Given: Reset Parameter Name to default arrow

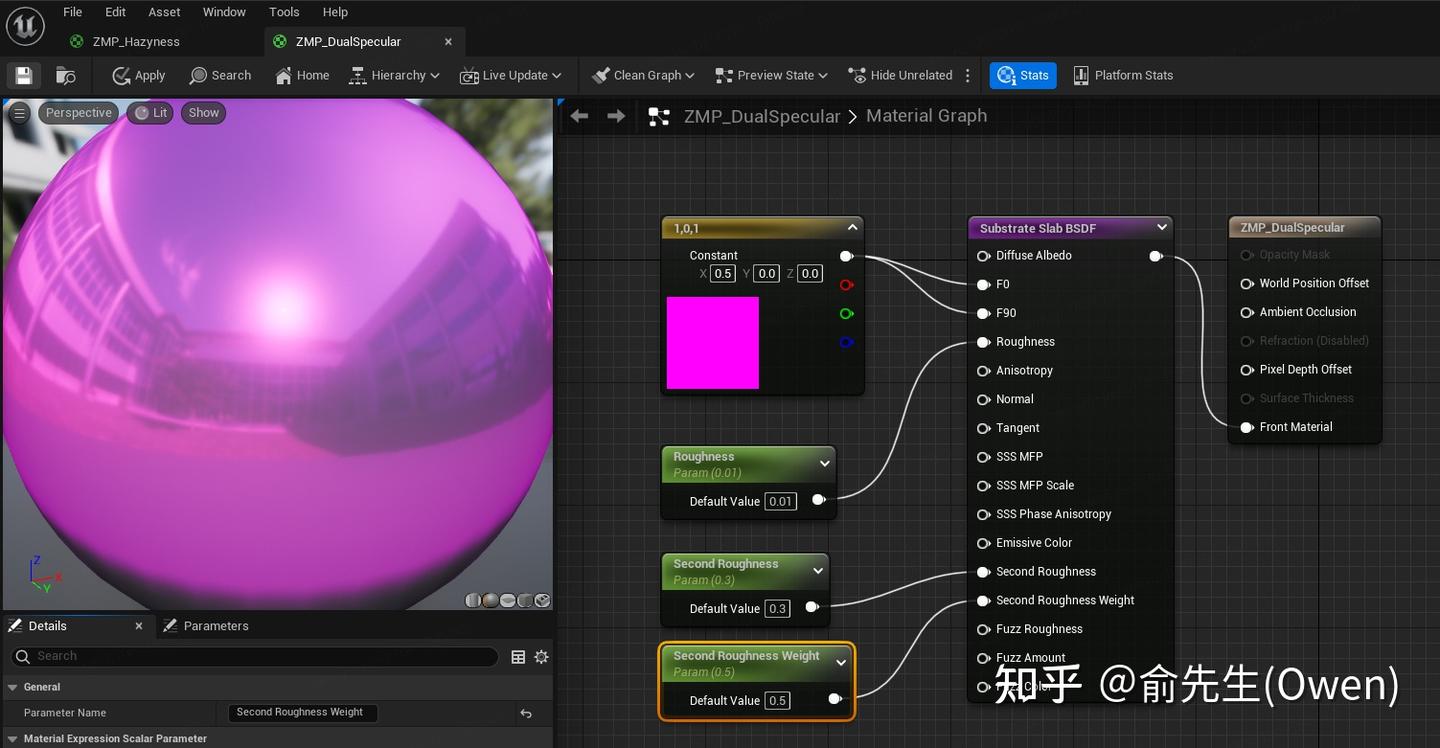Looking at the screenshot, I should (x=526, y=713).
